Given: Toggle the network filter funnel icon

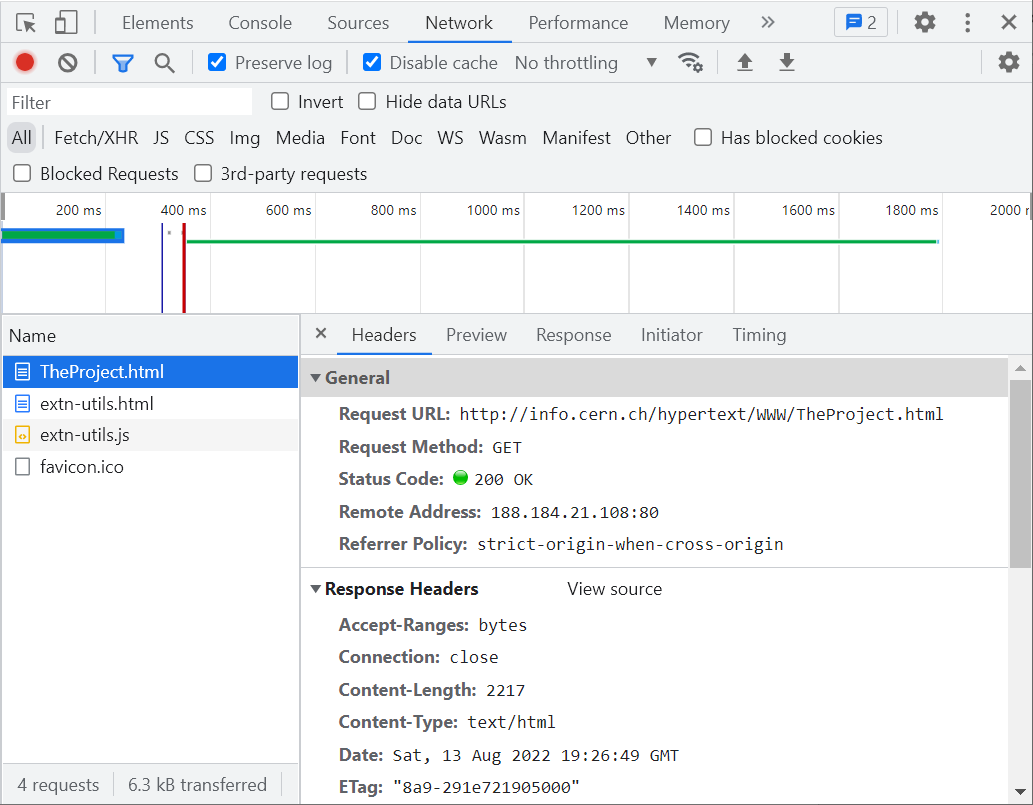Looking at the screenshot, I should (123, 63).
